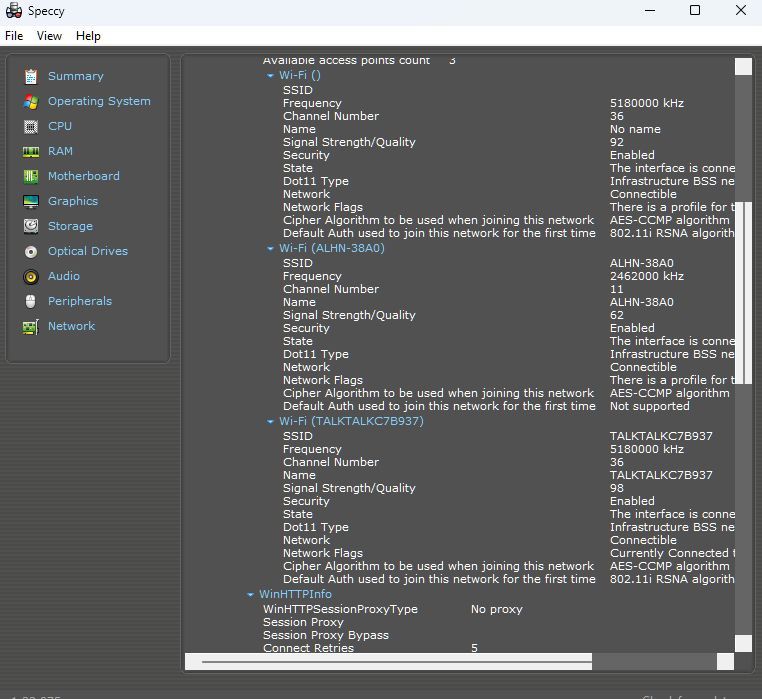The image size is (762, 699).
Task: Open the Help menu
Action: (88, 36)
